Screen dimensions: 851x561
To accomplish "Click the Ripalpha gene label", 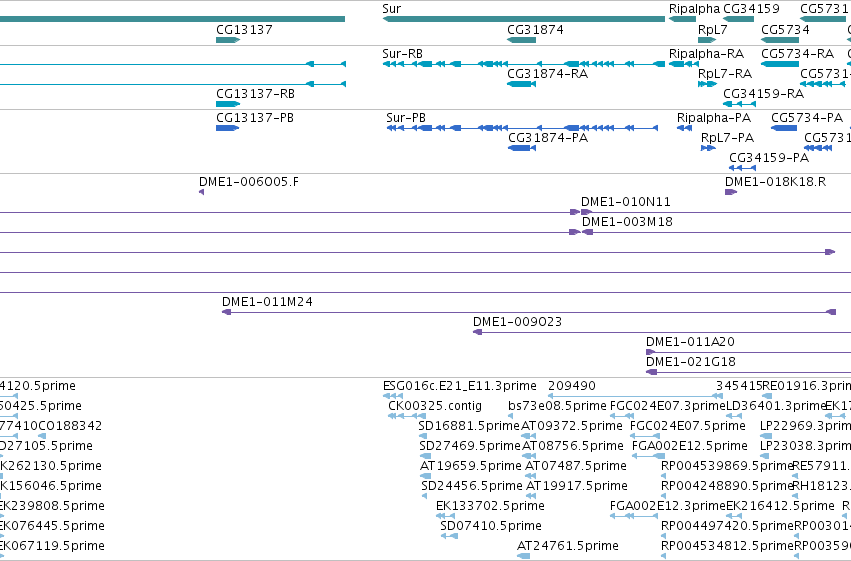I will (694, 9).
